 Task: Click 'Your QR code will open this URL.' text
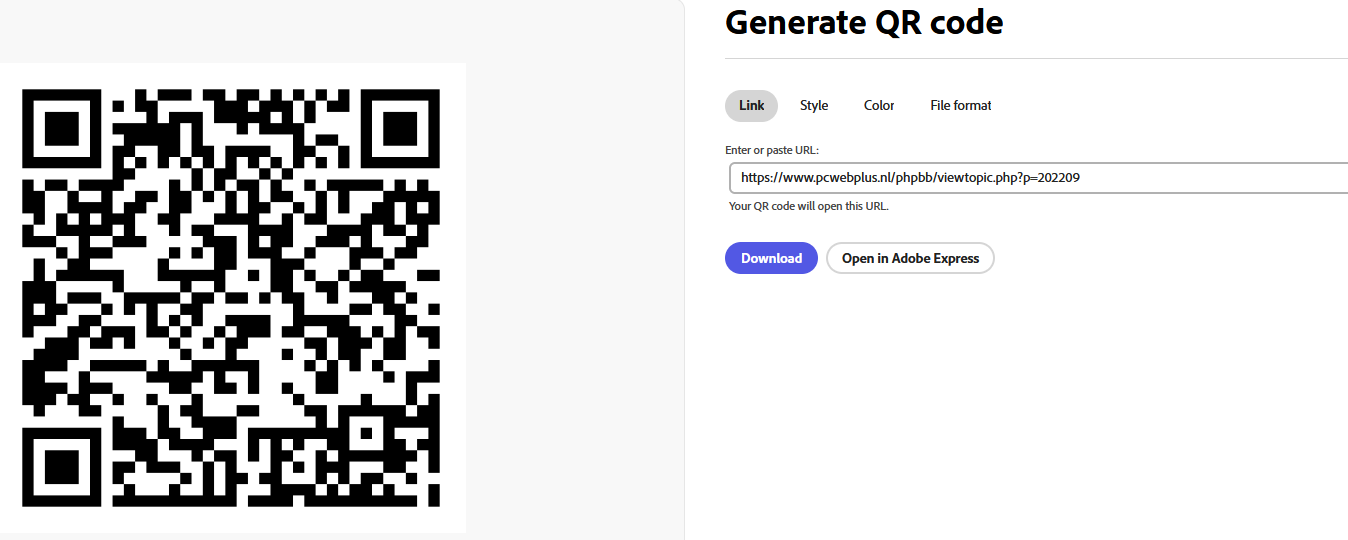[808, 206]
